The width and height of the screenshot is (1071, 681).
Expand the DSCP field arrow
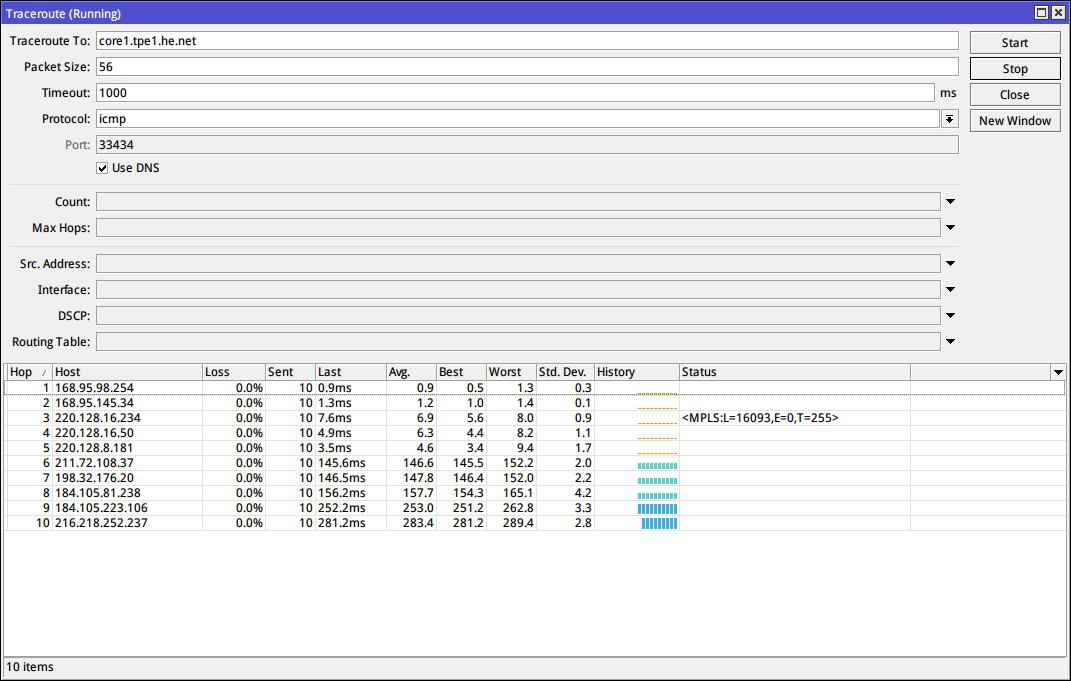[950, 316]
